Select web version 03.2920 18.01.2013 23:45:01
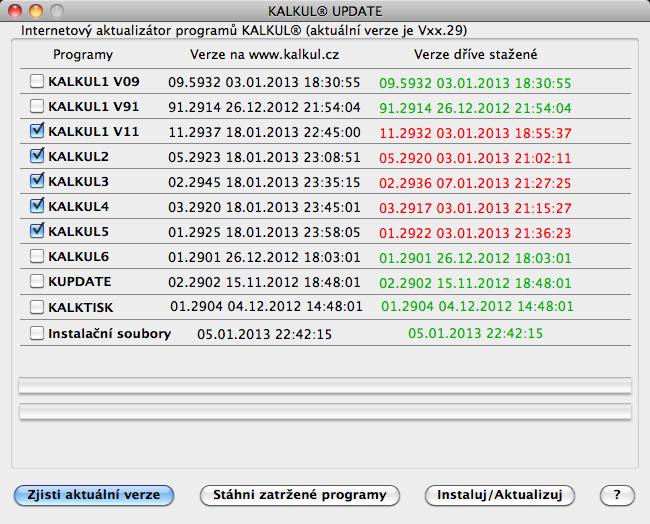 tap(264, 207)
